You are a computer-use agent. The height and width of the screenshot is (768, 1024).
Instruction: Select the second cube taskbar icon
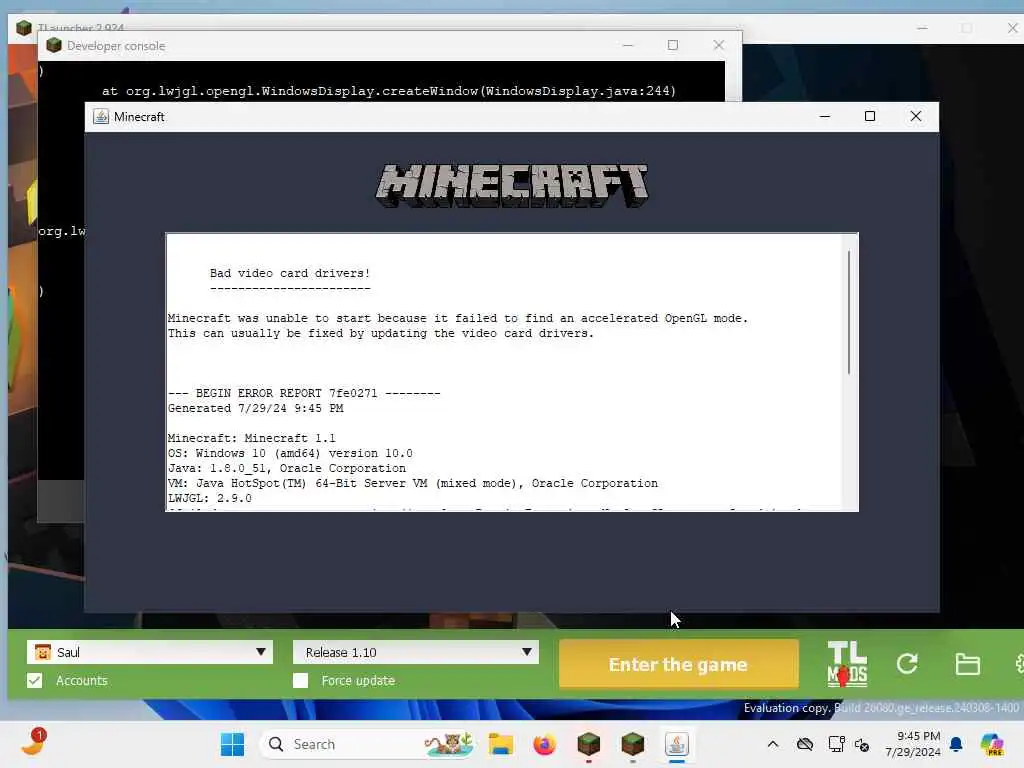(x=632, y=744)
